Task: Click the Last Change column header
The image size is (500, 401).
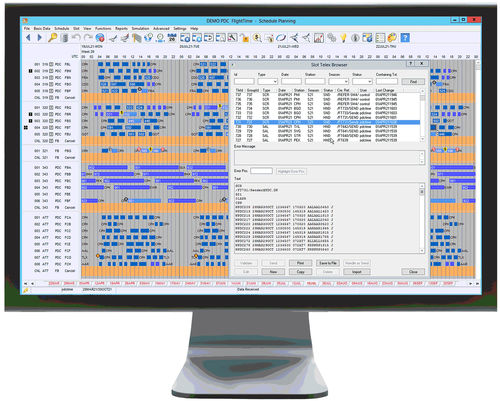Action: point(385,90)
